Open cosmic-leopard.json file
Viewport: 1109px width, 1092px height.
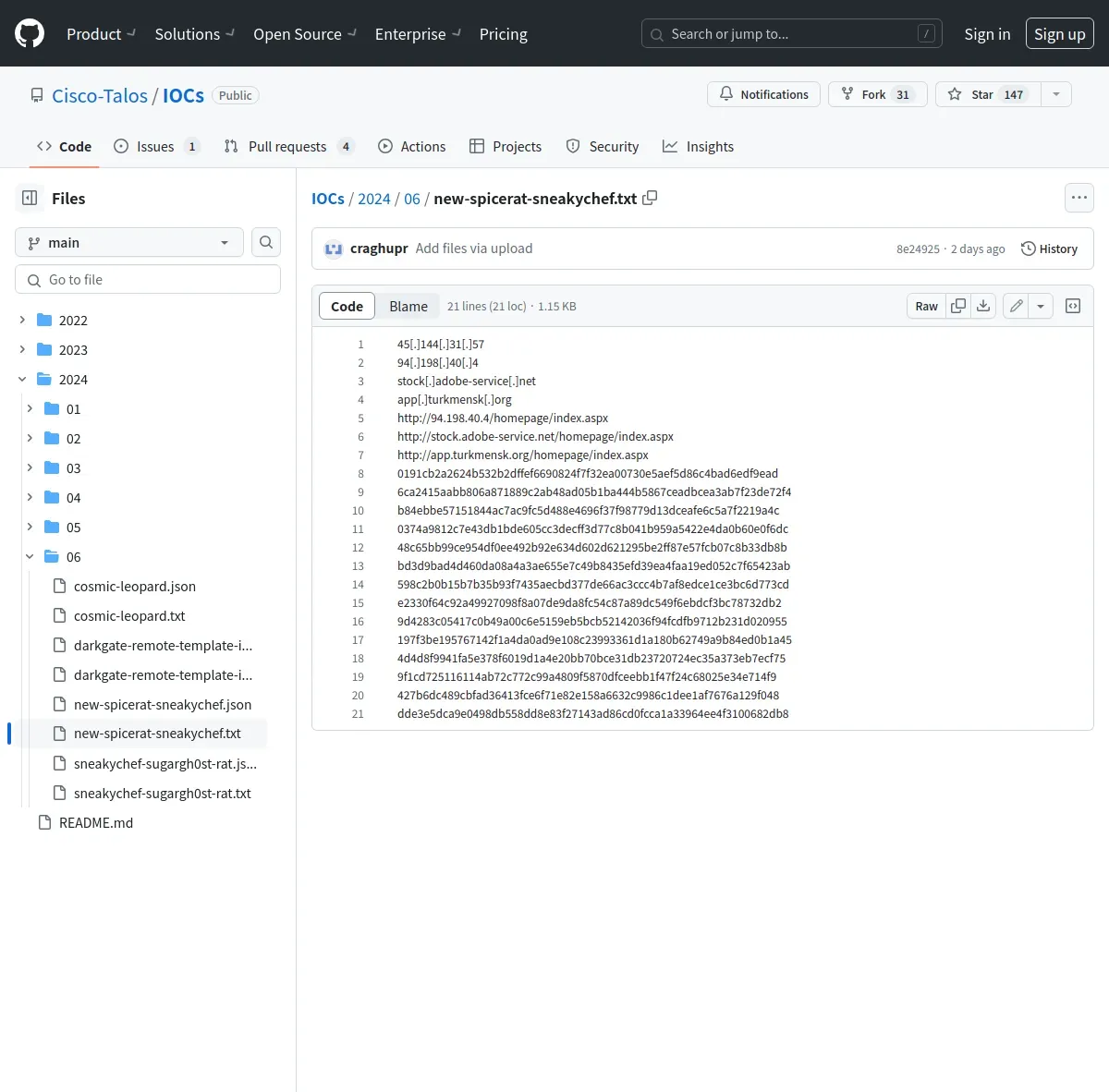pos(135,586)
